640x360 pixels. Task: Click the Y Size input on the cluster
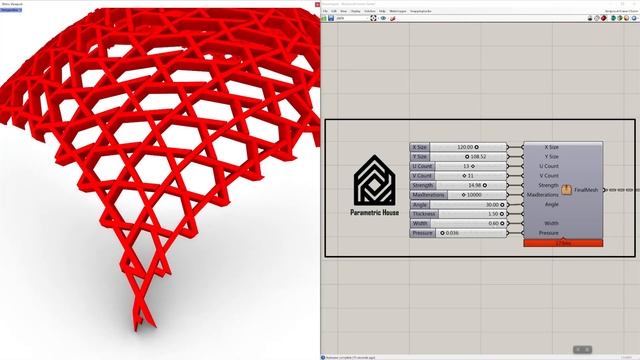[x=551, y=157]
